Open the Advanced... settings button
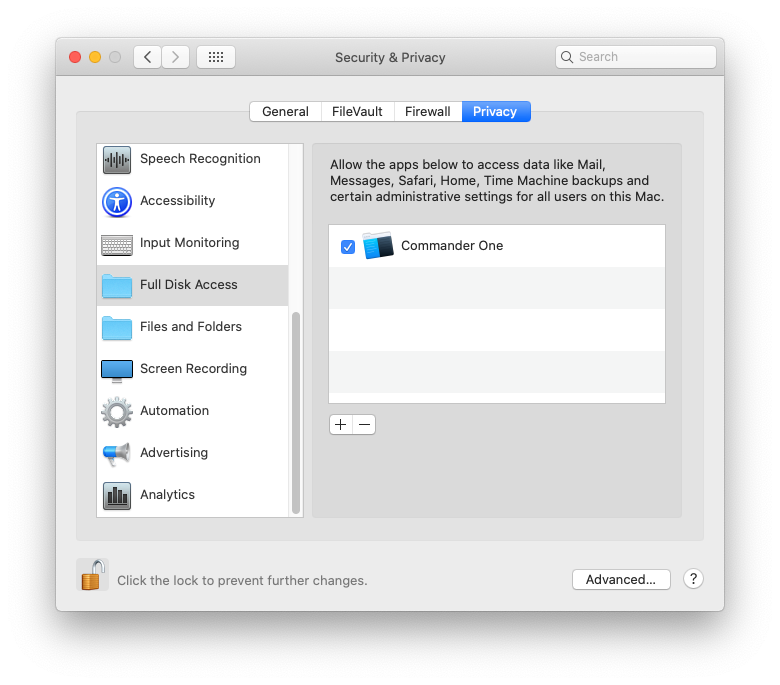Image resolution: width=780 pixels, height=685 pixels. click(x=620, y=579)
